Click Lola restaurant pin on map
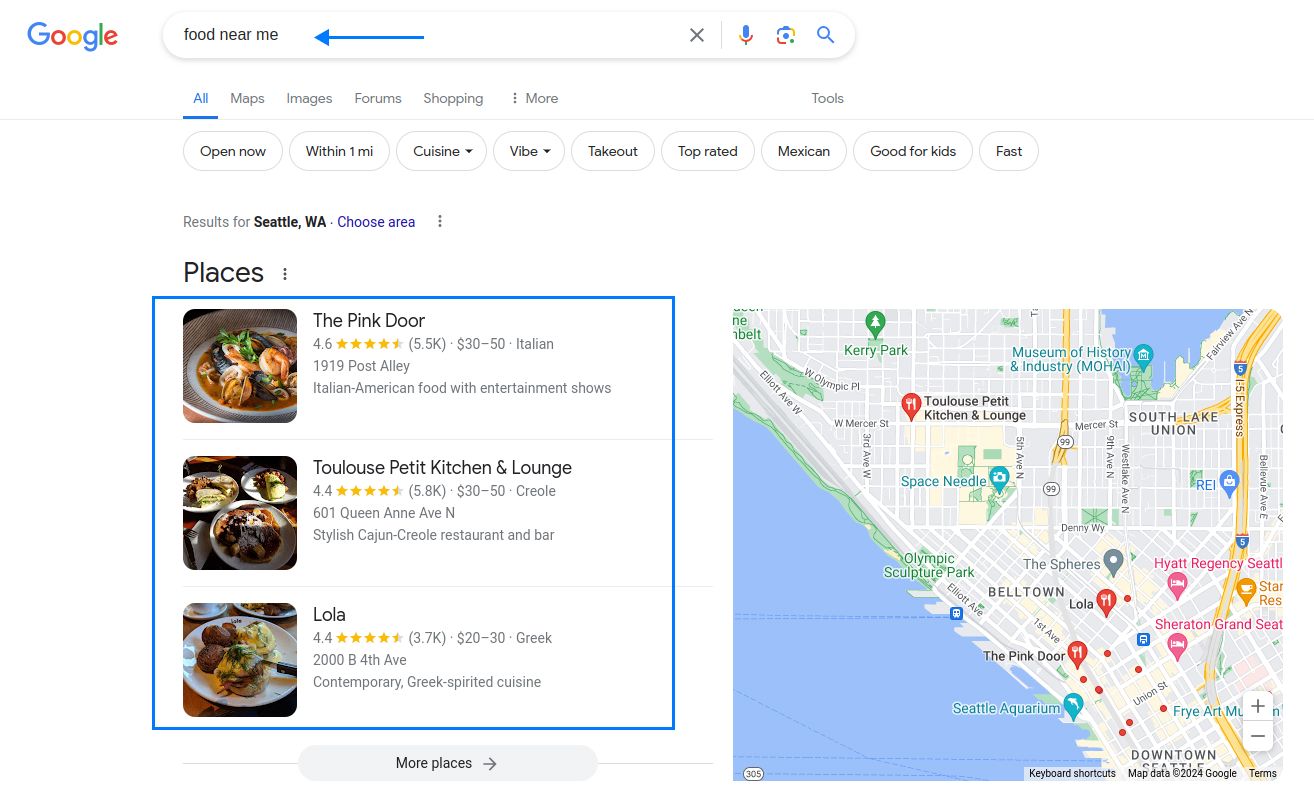 1106,602
